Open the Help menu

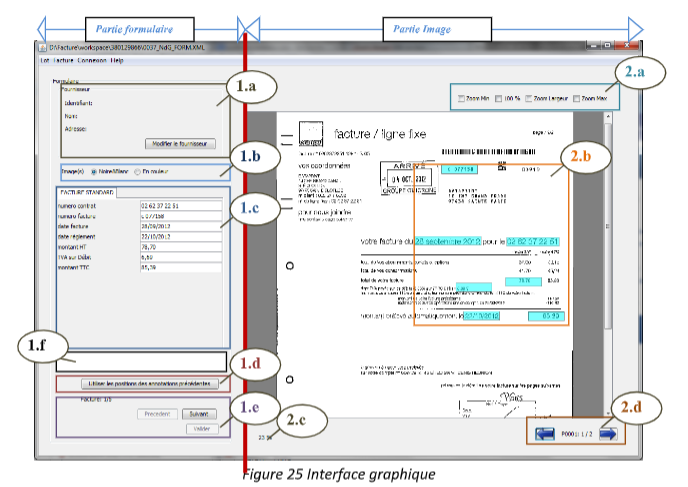click(x=117, y=61)
